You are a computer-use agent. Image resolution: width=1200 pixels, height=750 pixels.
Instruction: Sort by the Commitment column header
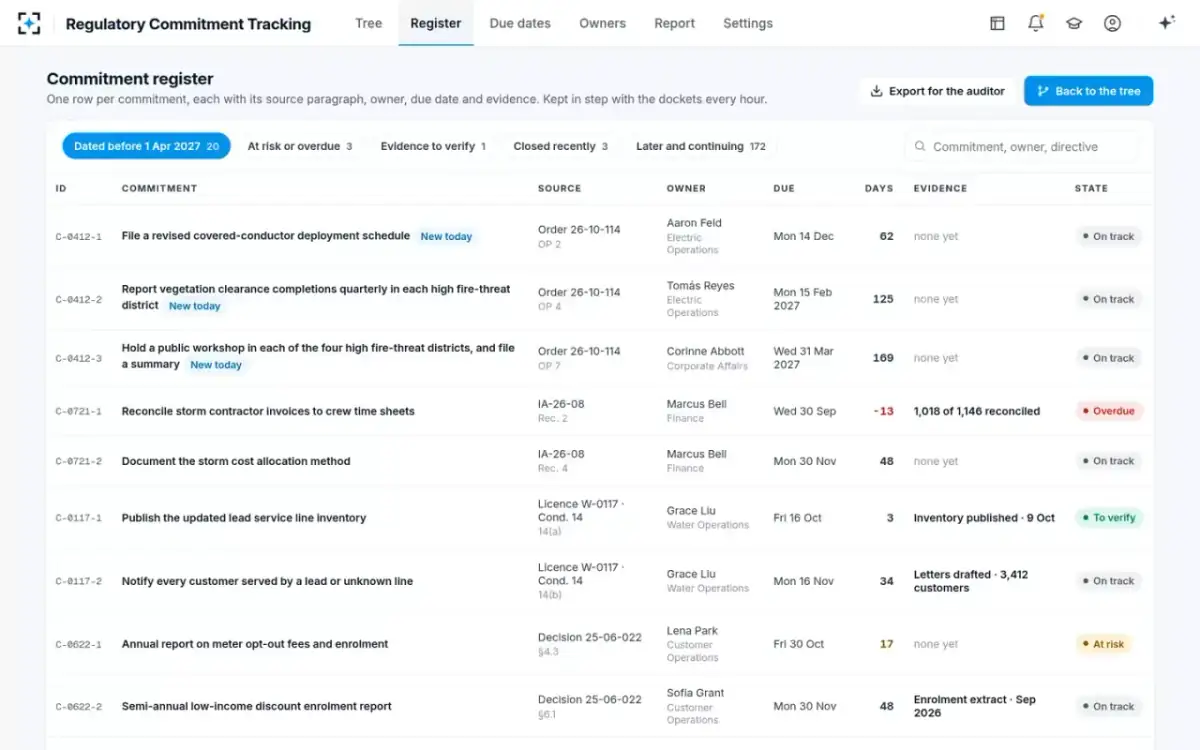click(159, 188)
